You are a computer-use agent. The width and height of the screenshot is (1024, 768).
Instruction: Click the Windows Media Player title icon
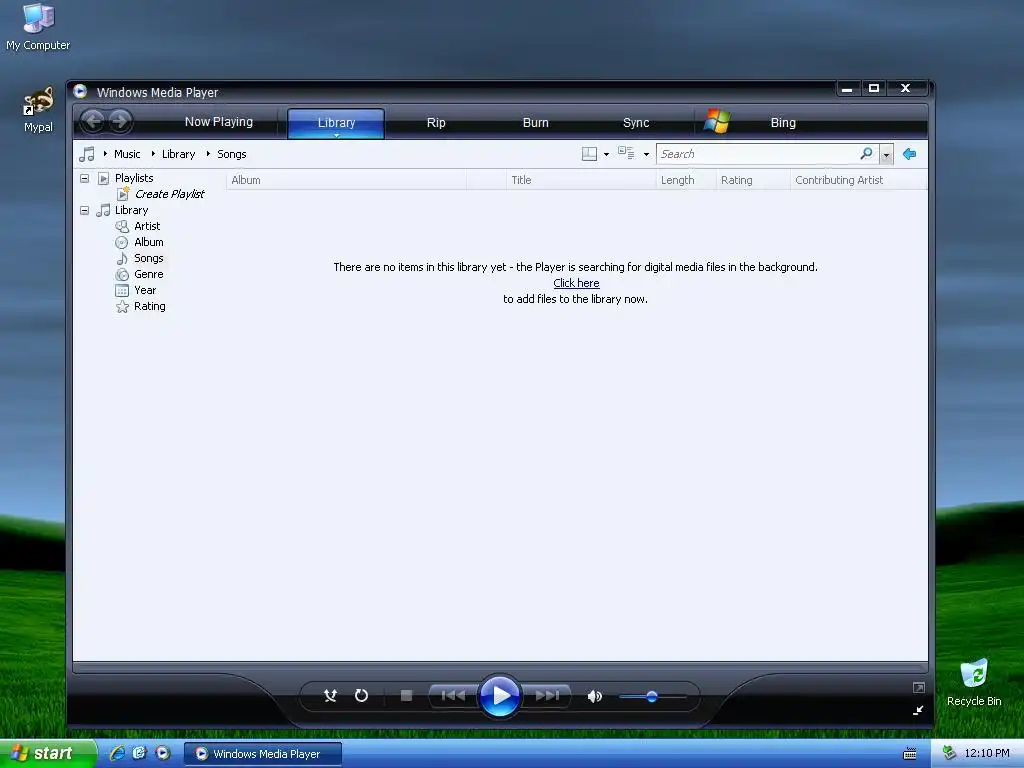tap(80, 91)
